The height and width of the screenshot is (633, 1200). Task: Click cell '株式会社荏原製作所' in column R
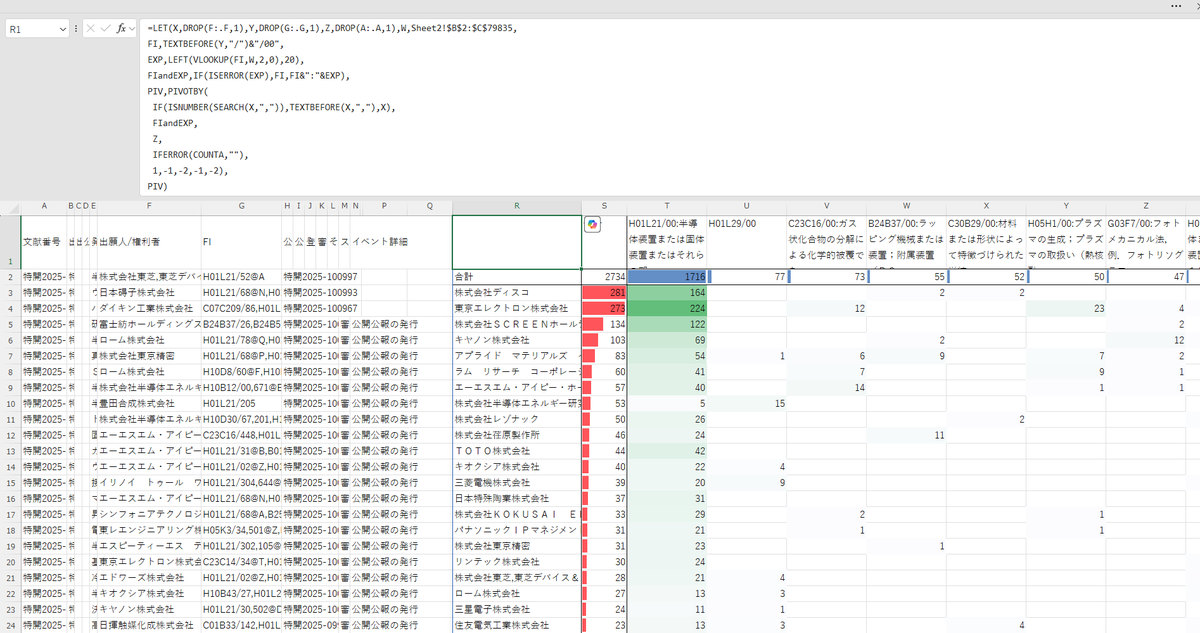(517, 434)
